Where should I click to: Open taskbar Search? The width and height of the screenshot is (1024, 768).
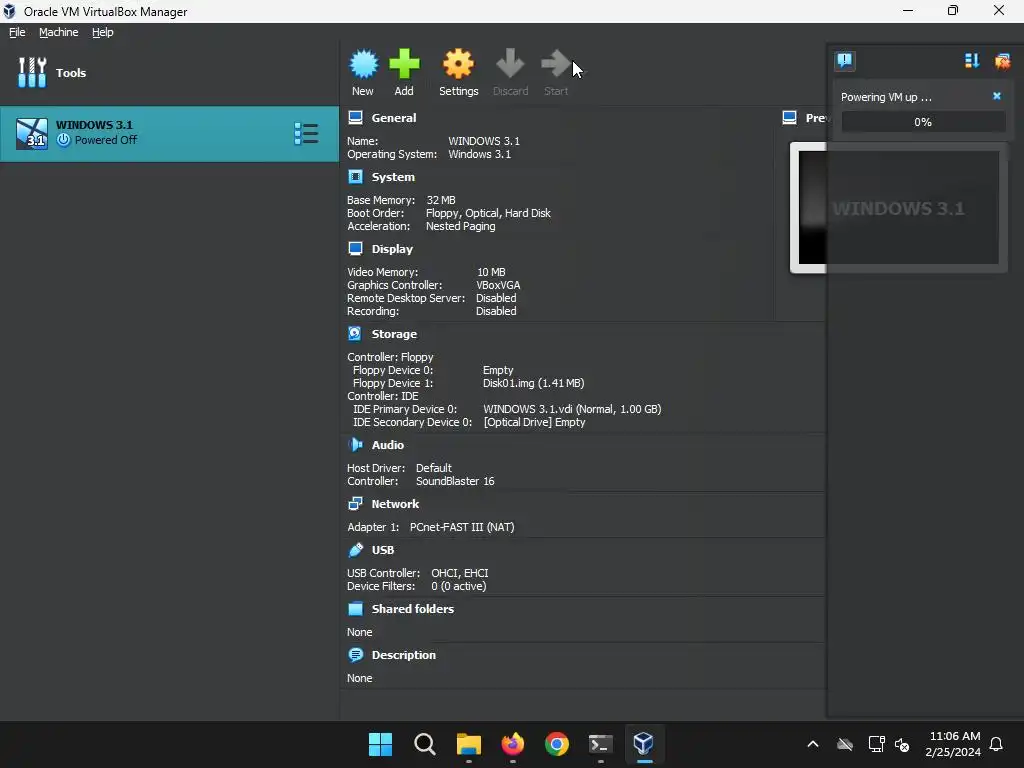point(424,744)
